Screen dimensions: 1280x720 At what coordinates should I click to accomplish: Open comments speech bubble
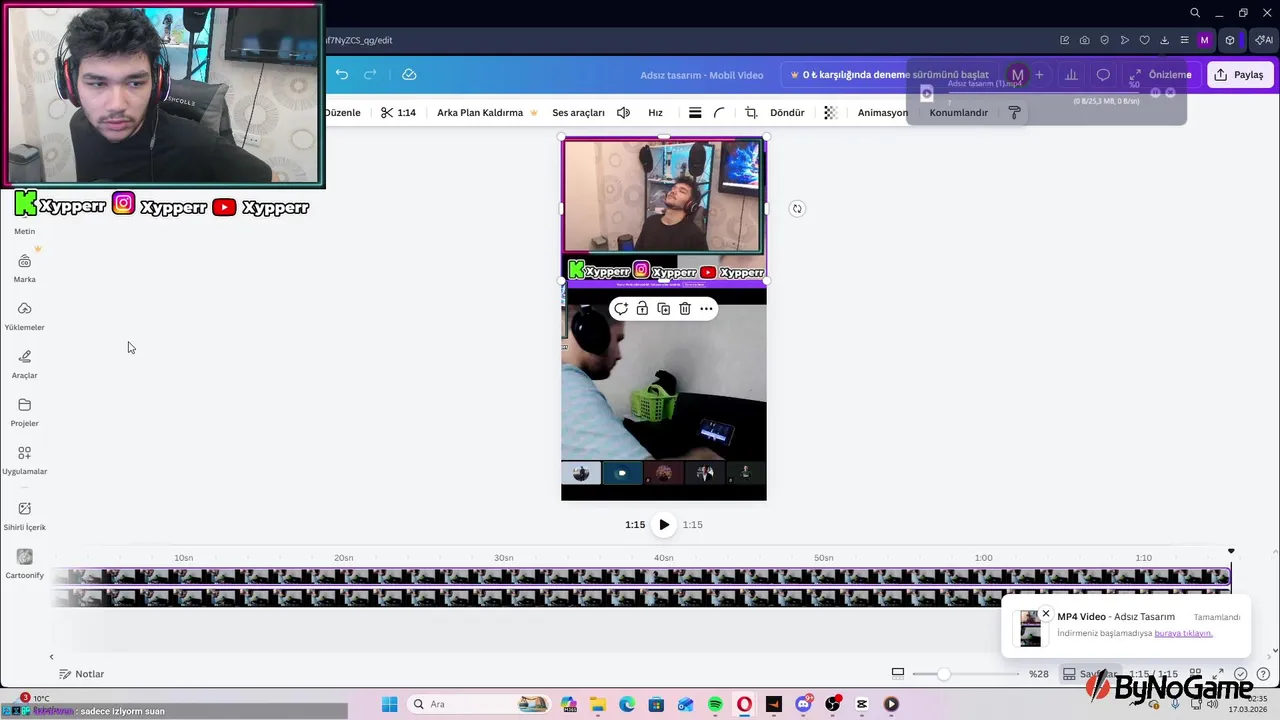click(x=1103, y=75)
